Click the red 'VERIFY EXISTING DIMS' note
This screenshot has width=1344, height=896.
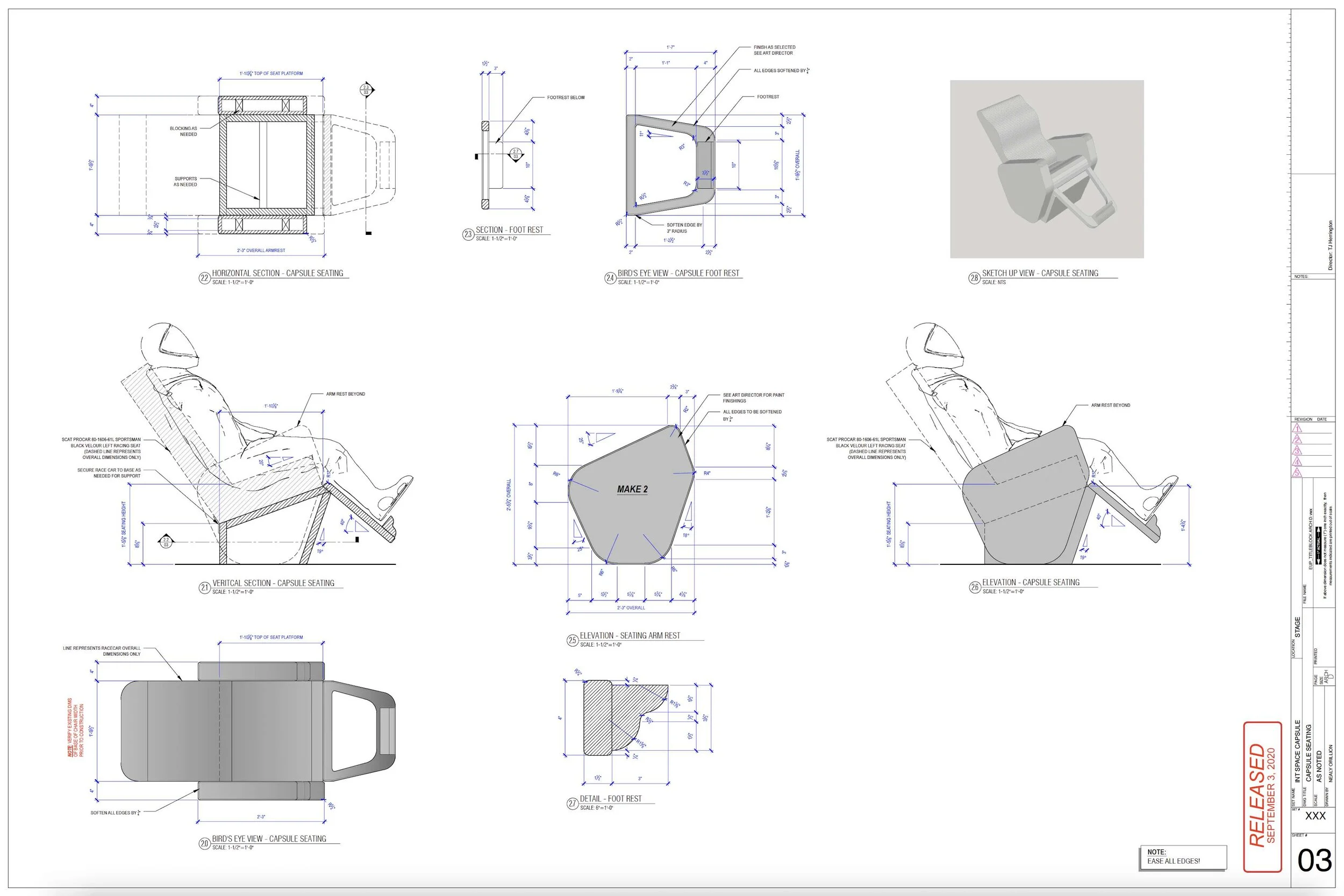(x=76, y=727)
